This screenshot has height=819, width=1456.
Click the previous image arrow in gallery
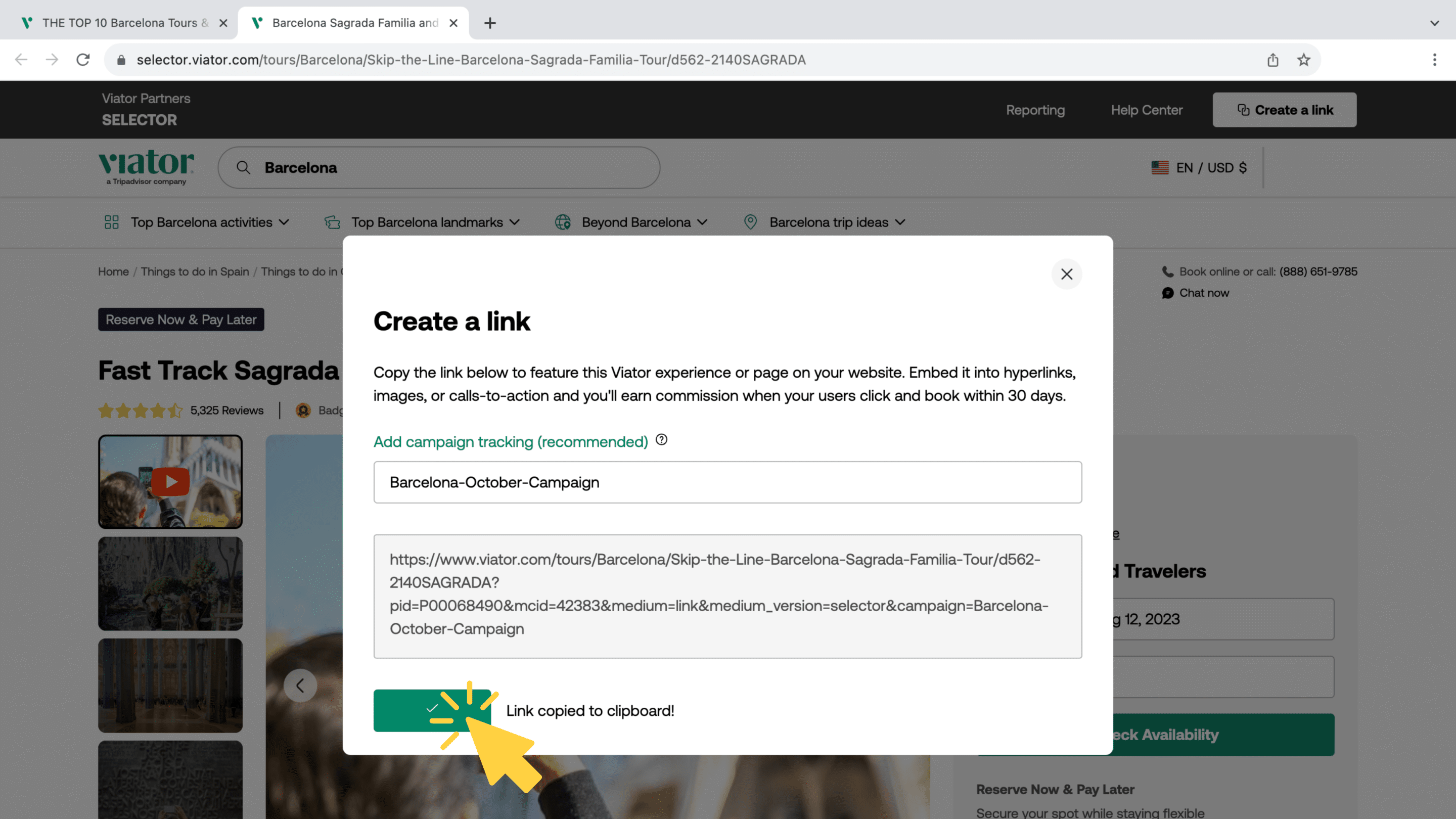pyautogui.click(x=300, y=686)
